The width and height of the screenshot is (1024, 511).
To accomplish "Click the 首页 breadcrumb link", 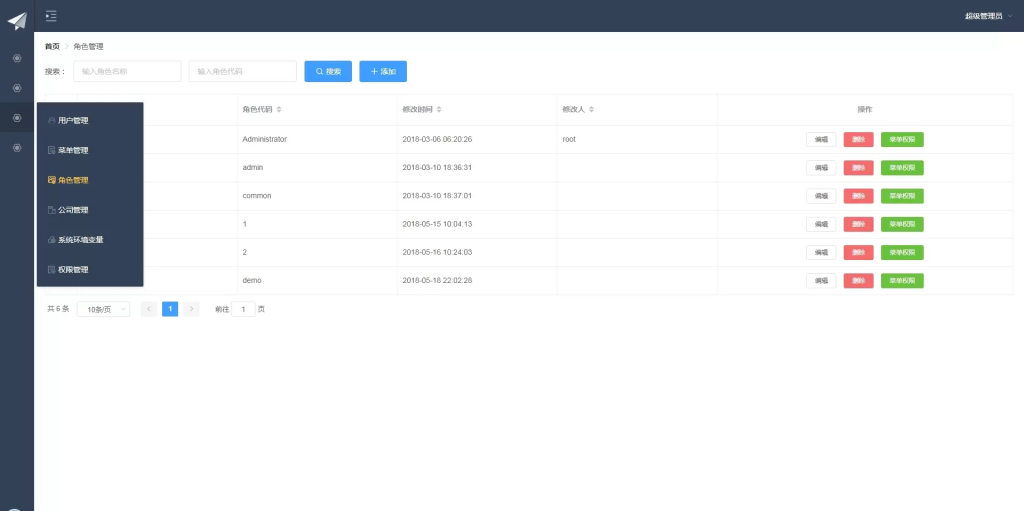I will pos(52,46).
